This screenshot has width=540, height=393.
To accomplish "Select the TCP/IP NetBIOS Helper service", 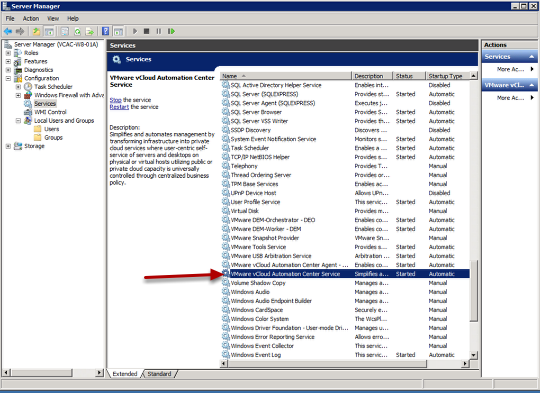I will point(345,157).
